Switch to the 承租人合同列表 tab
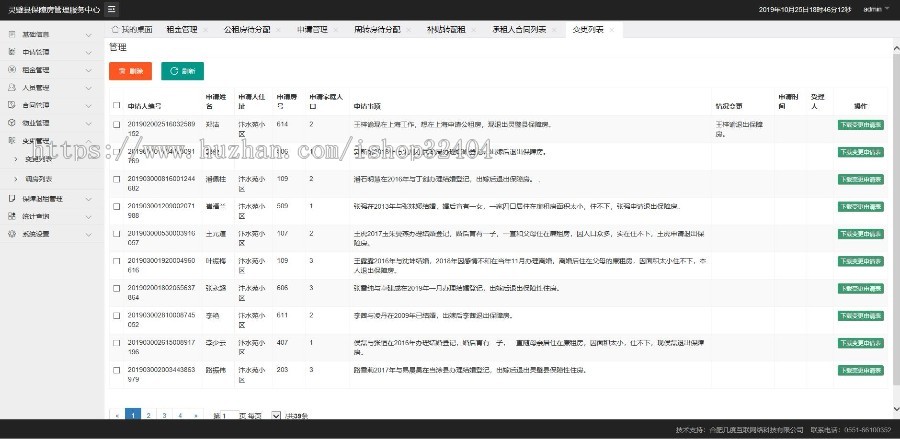This screenshot has height=439, width=900. [519, 30]
